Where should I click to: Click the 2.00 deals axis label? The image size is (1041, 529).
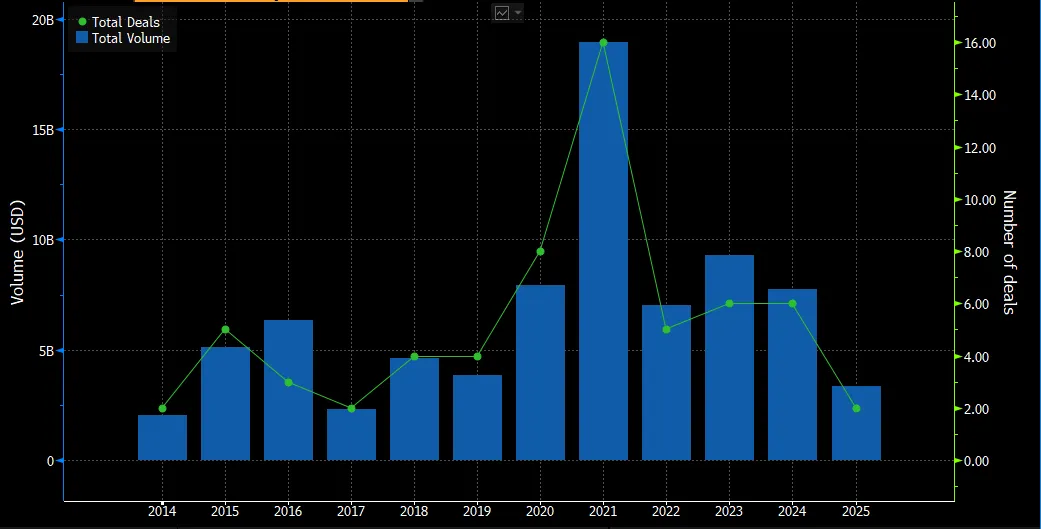[x=977, y=409]
